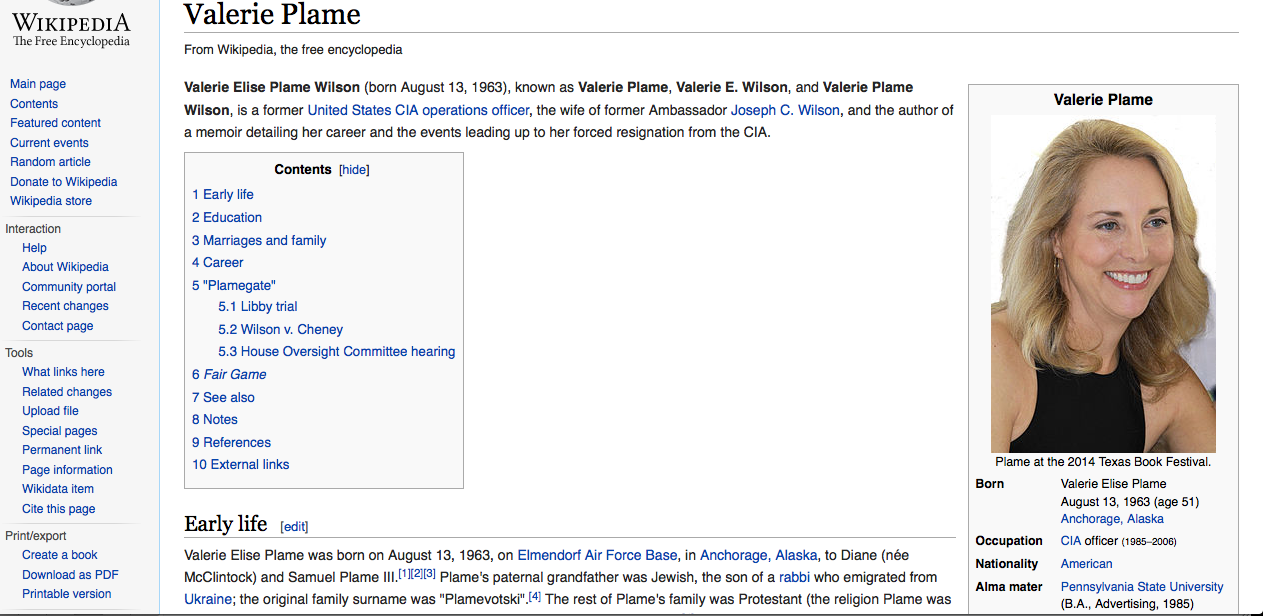
Task: Open Elmendorf Air Force Base link
Action: tap(599, 555)
